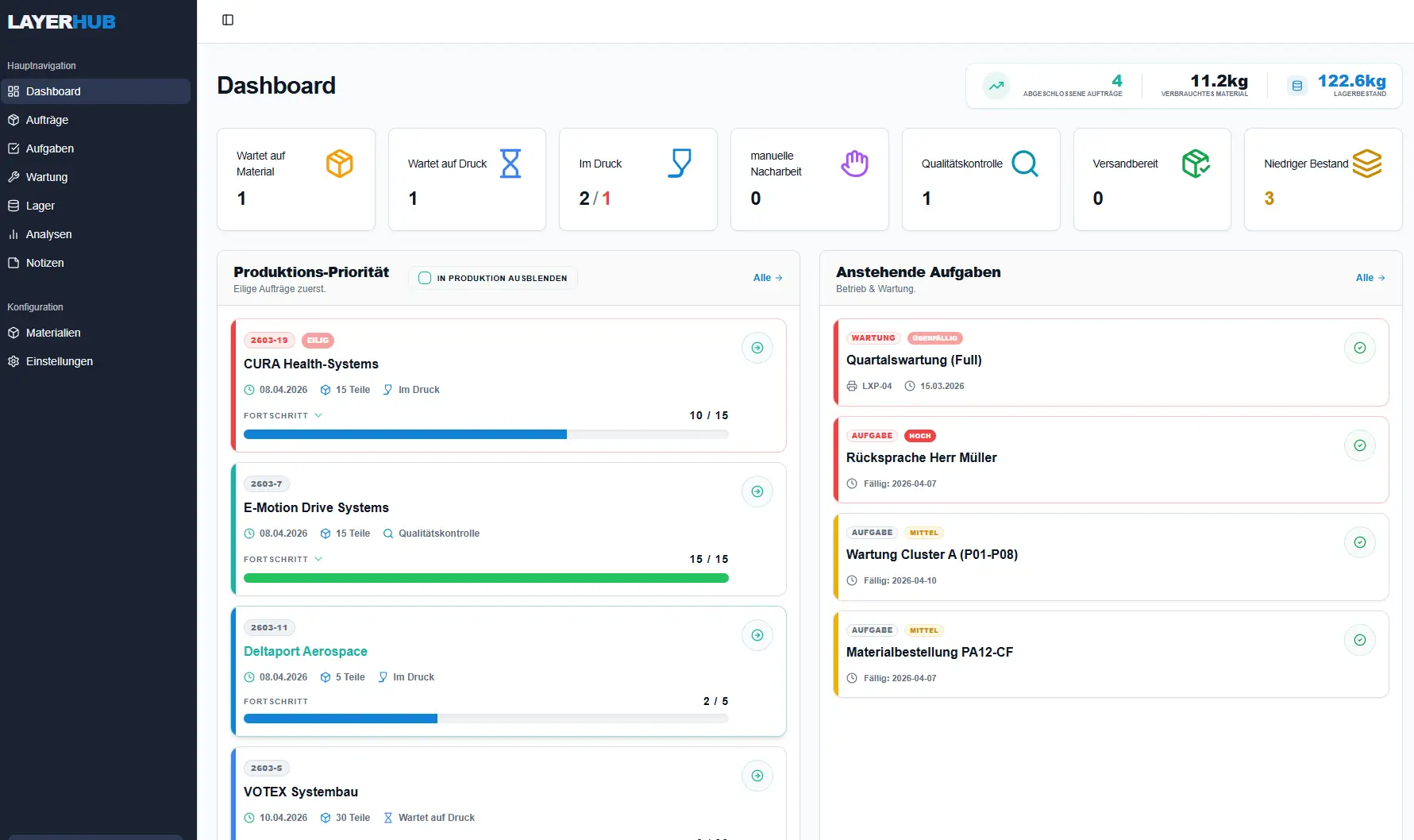This screenshot has width=1414, height=840.
Task: Click the magnifier icon on Qualitätskontrolle card
Action: coord(1025,164)
